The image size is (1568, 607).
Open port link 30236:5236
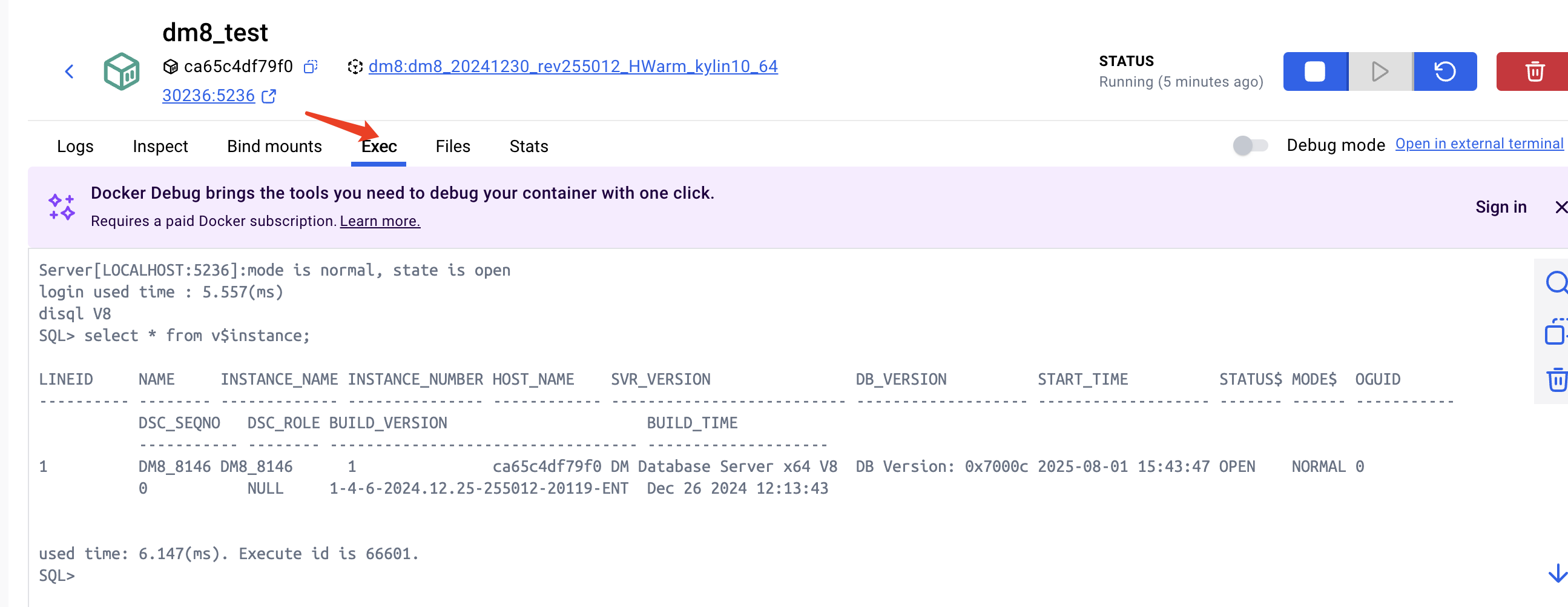[x=208, y=96]
